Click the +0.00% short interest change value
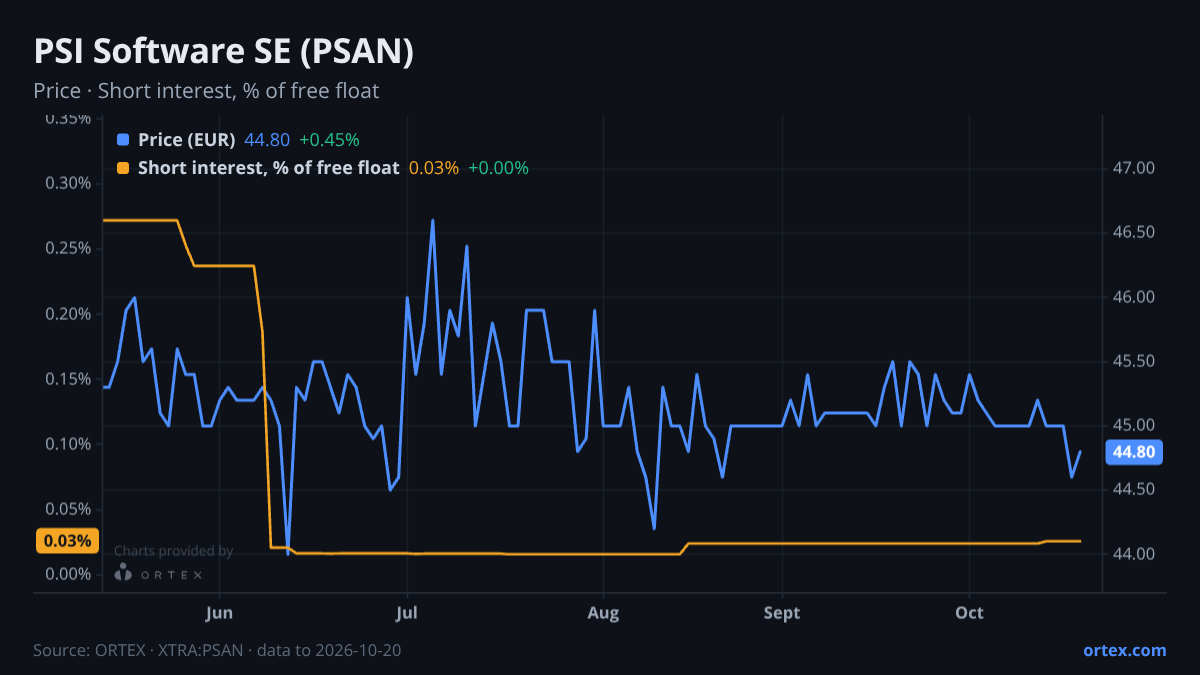The width and height of the screenshot is (1200, 675). (x=498, y=168)
